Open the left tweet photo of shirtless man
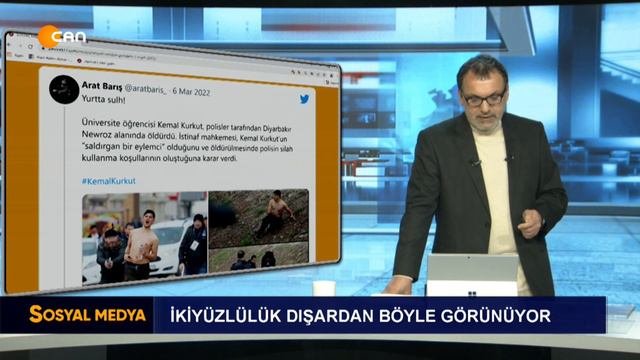This screenshot has width=640, height=360. pos(144,238)
